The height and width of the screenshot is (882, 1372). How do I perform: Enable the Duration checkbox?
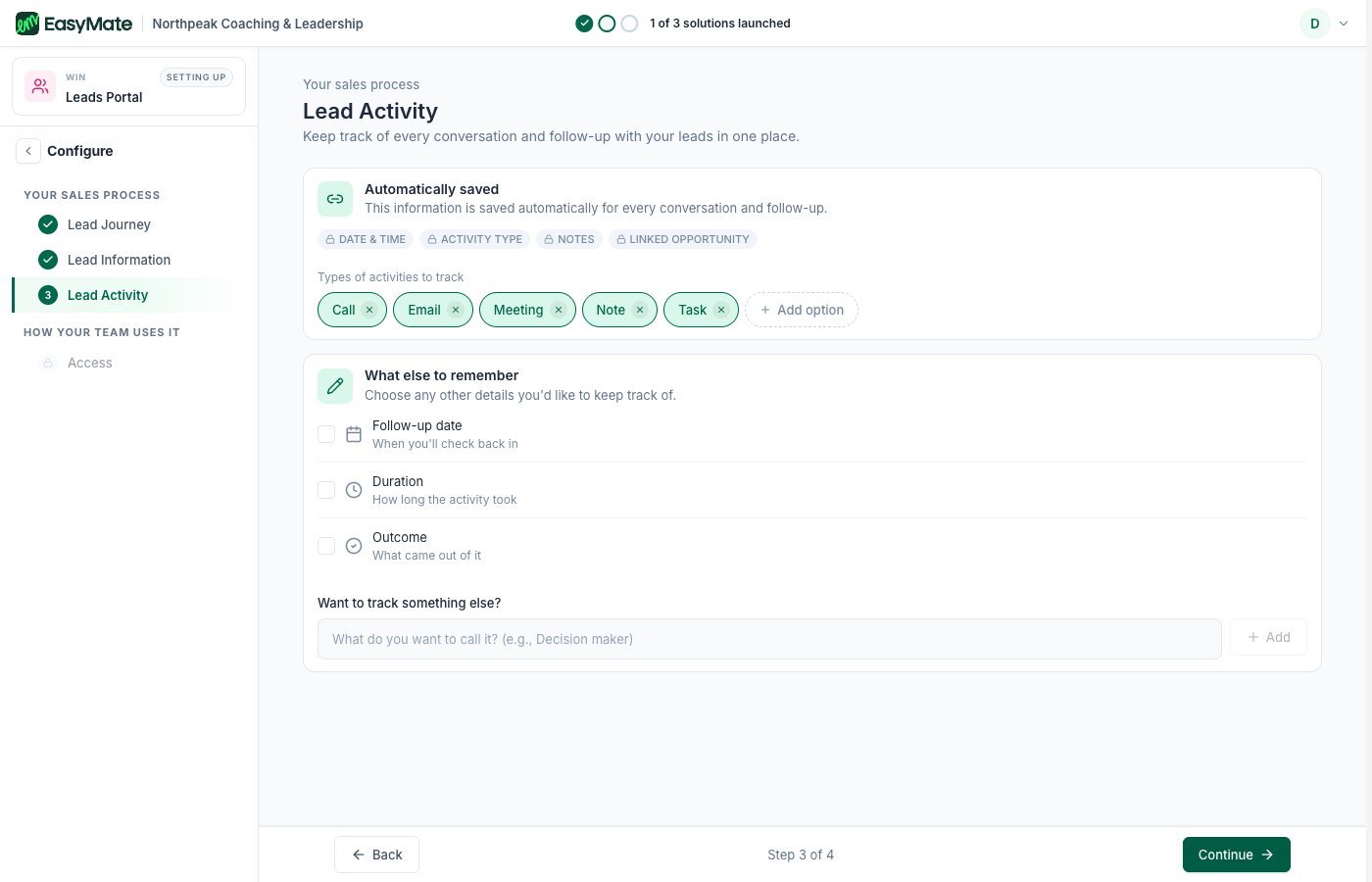(x=326, y=490)
